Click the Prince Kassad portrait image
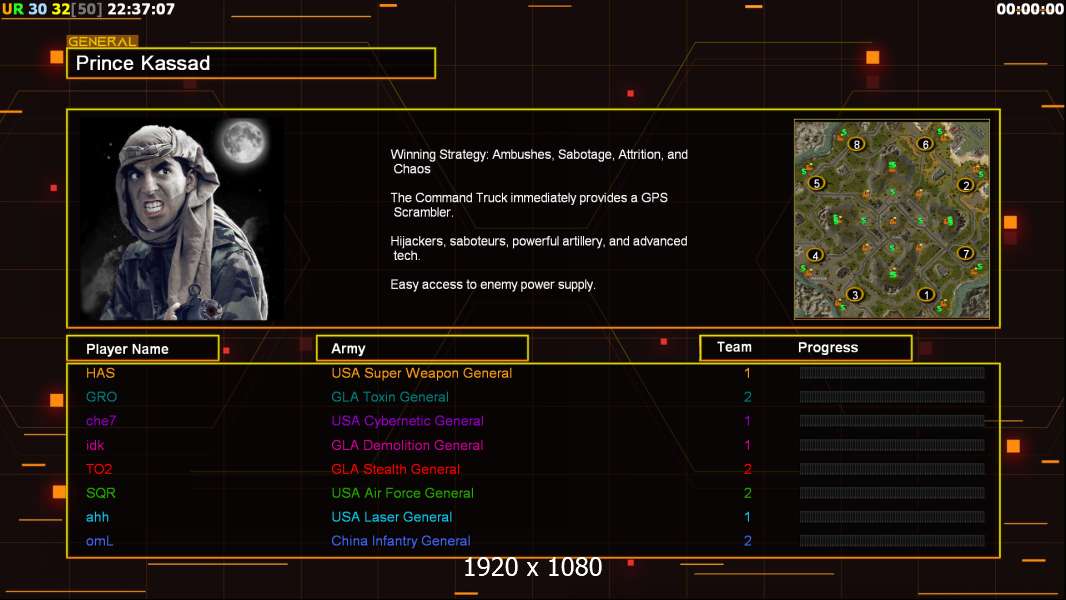The width and height of the screenshot is (1066, 600). [x=180, y=219]
